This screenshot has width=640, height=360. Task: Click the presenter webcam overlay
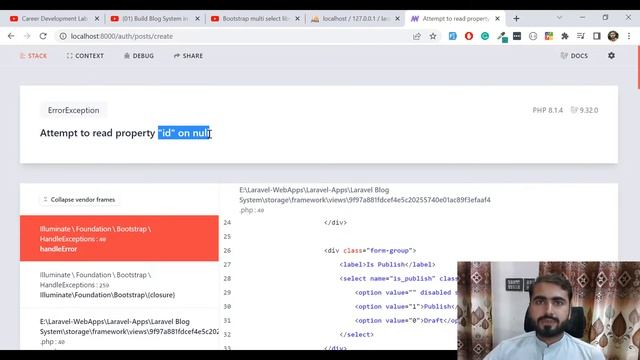click(549, 311)
